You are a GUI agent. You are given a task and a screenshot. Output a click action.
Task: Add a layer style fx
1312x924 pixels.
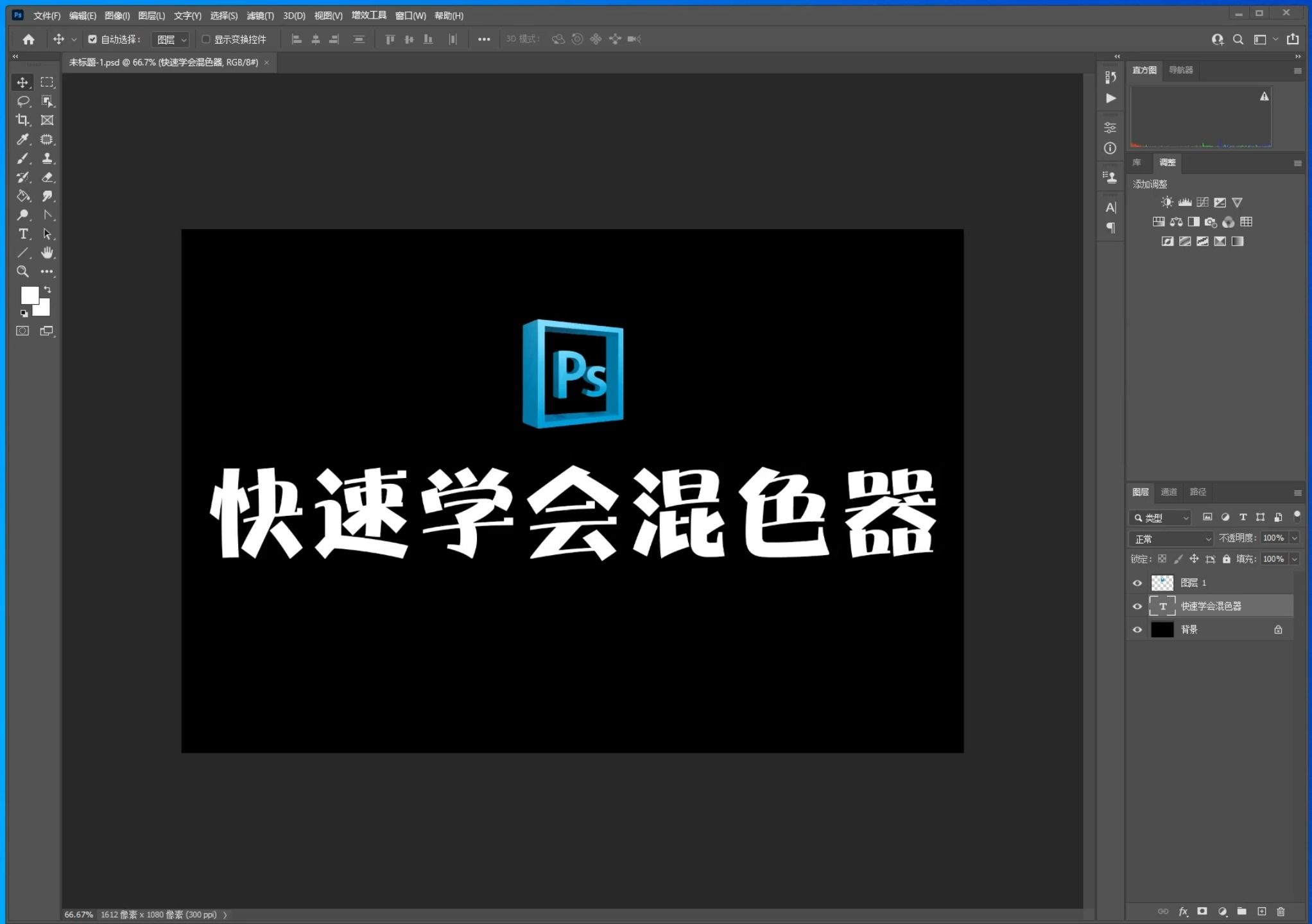[x=1183, y=911]
